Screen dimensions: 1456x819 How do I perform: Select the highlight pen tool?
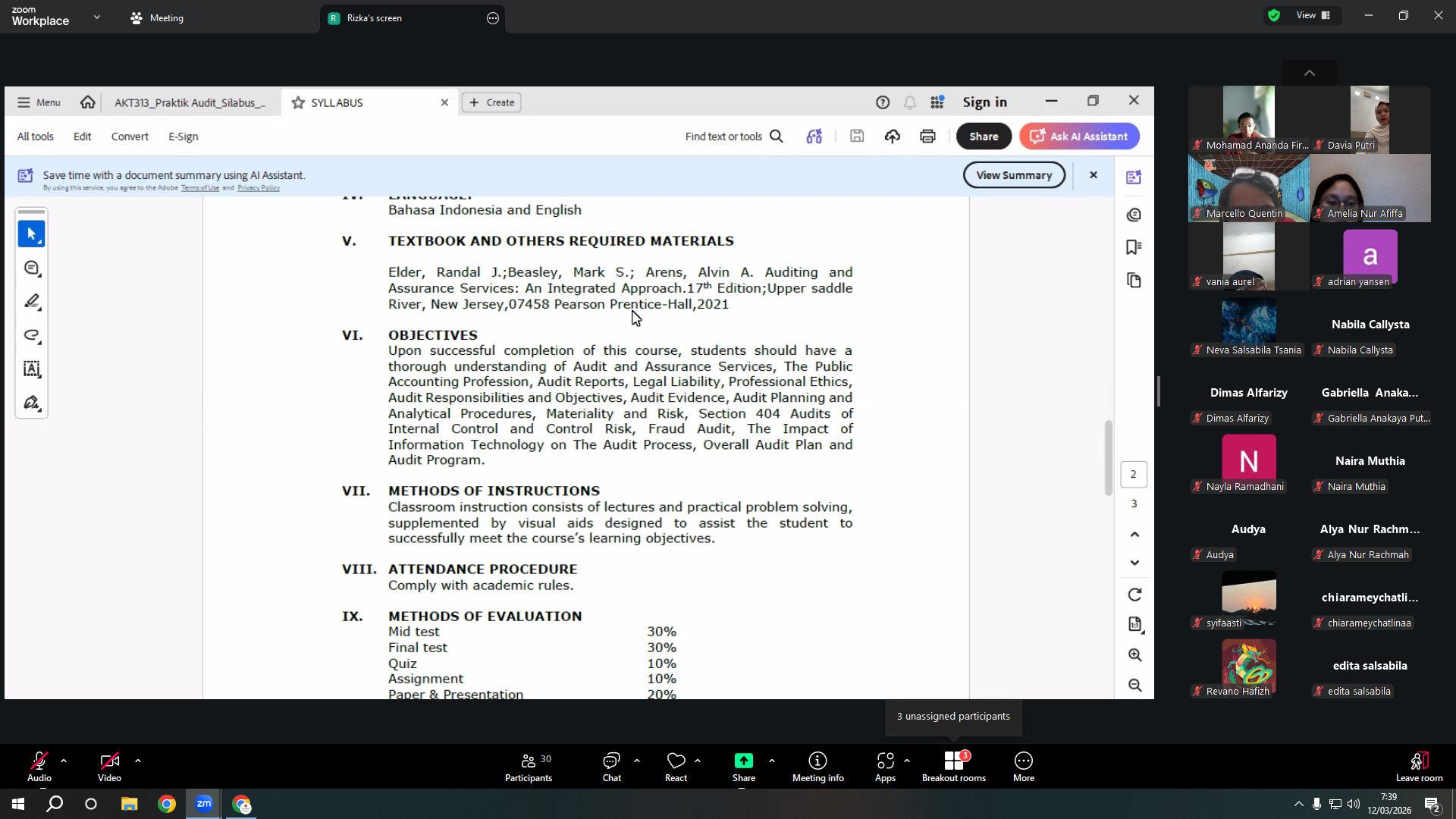[x=31, y=302]
